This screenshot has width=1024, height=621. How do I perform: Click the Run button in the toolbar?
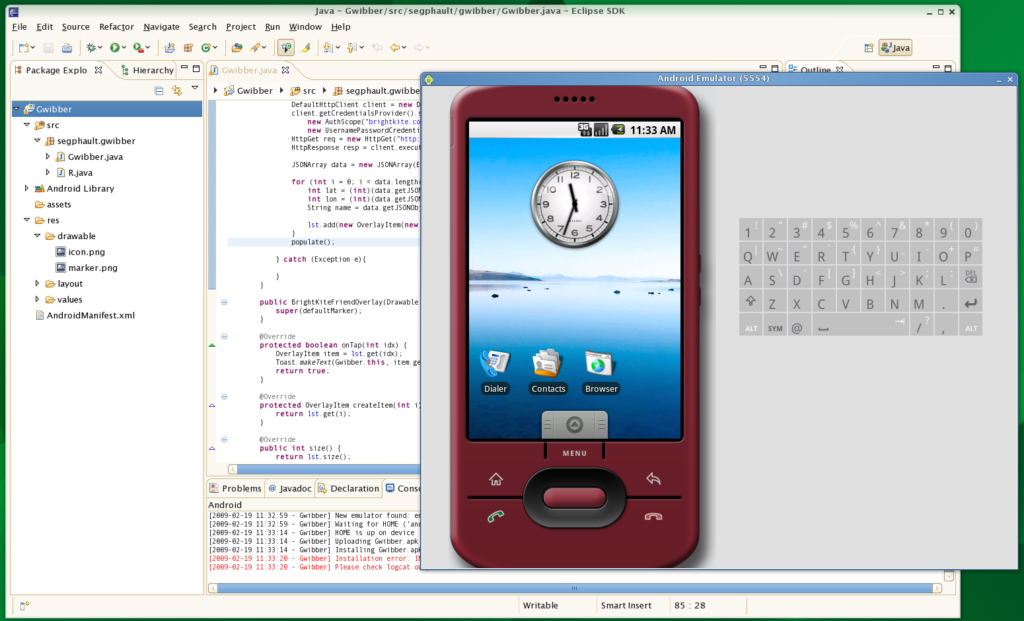click(116, 47)
